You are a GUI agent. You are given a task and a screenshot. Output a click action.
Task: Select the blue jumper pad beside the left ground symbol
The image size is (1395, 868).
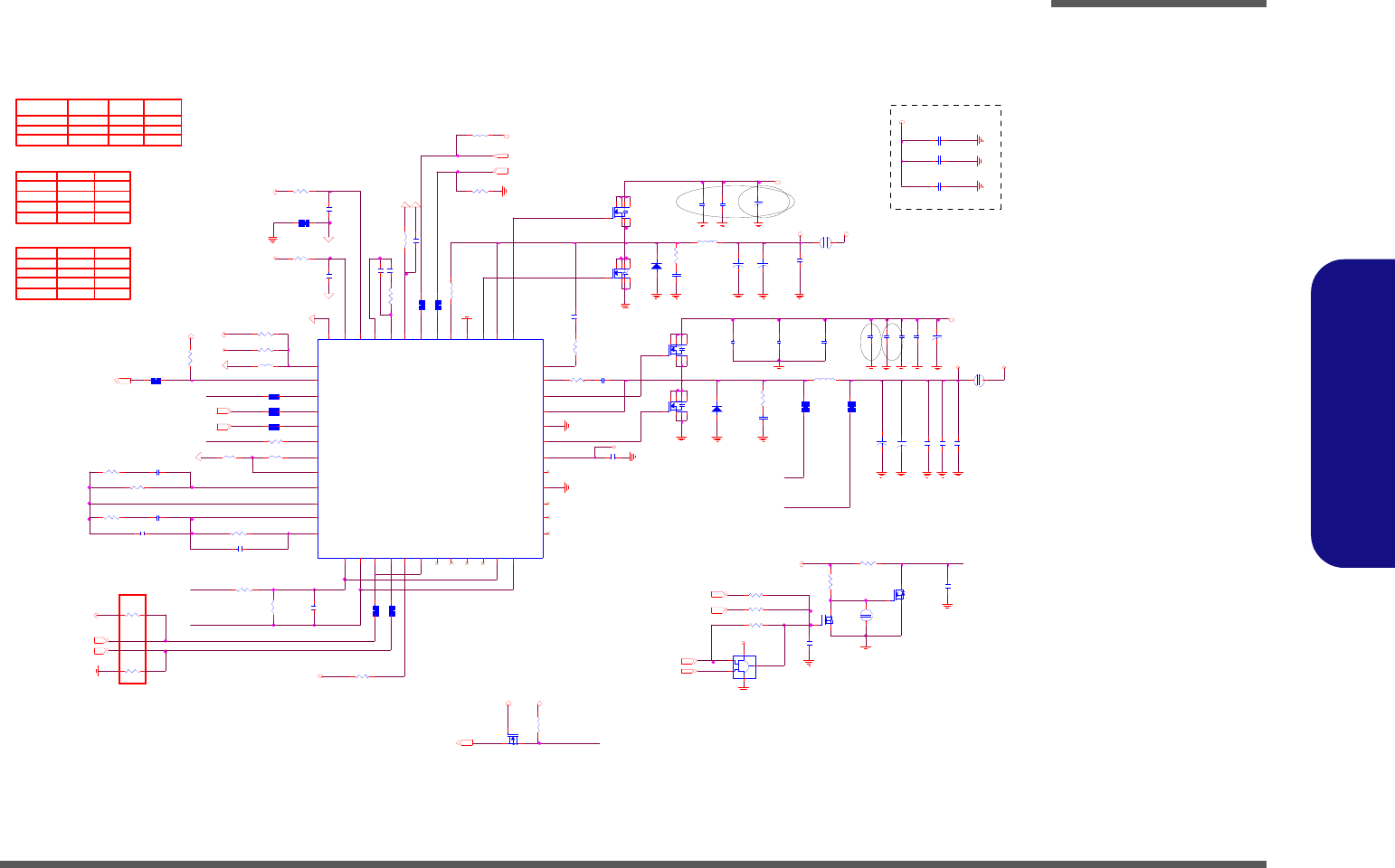pyautogui.click(x=305, y=223)
